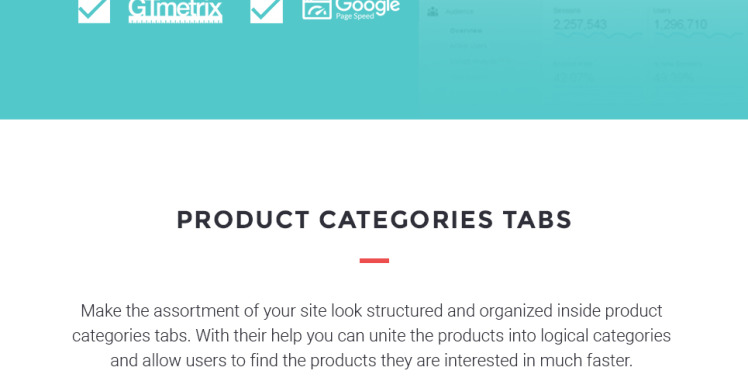748x388 pixels.
Task: Click the red divider line under heading
Action: pos(374,261)
